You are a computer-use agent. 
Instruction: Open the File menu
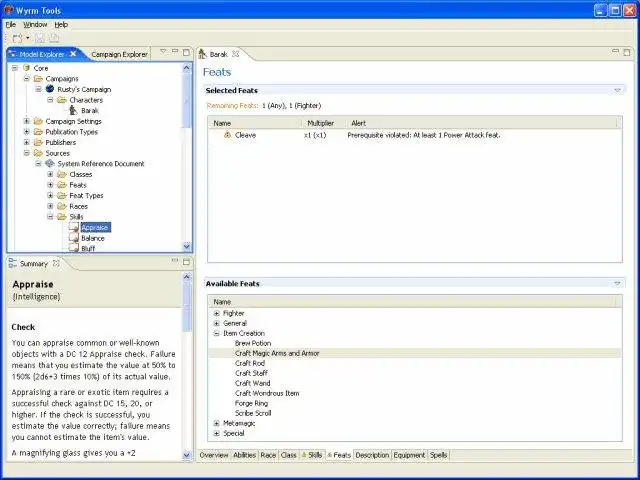coord(11,24)
